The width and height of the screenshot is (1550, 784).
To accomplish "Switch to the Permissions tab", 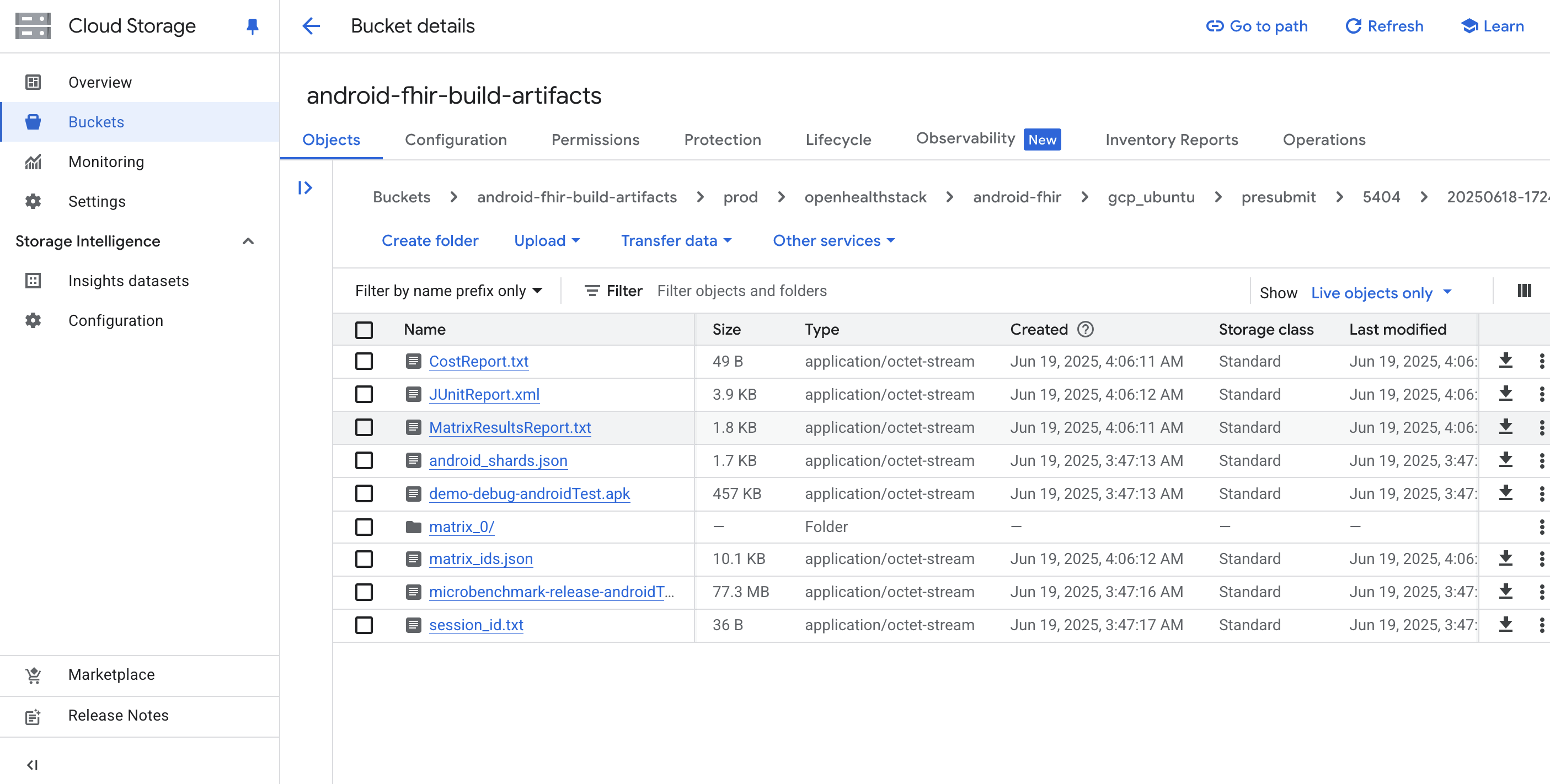I will (595, 139).
